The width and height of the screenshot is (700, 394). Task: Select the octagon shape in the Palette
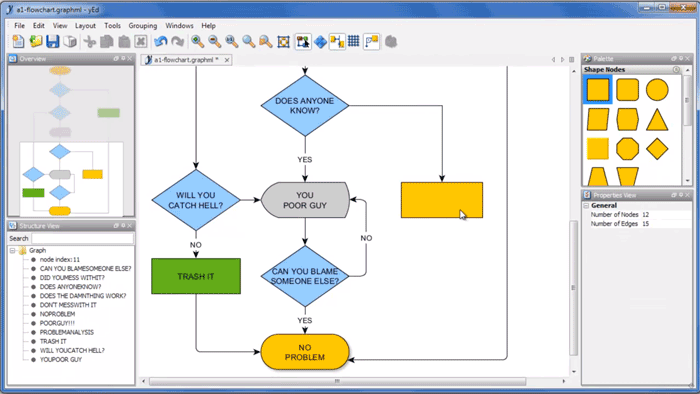click(x=627, y=149)
